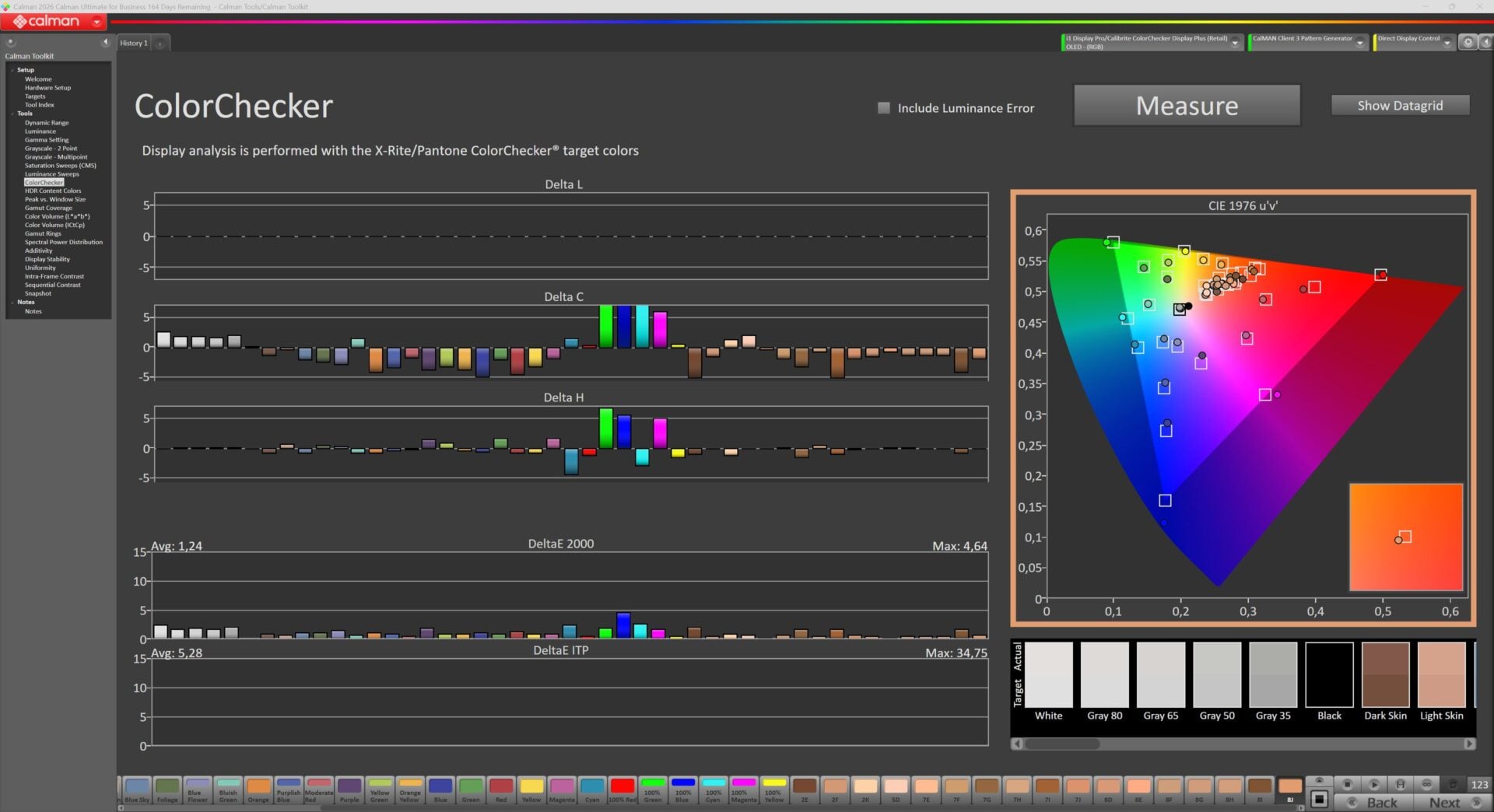Click the refresh icon in the bottom bar

click(x=1453, y=784)
